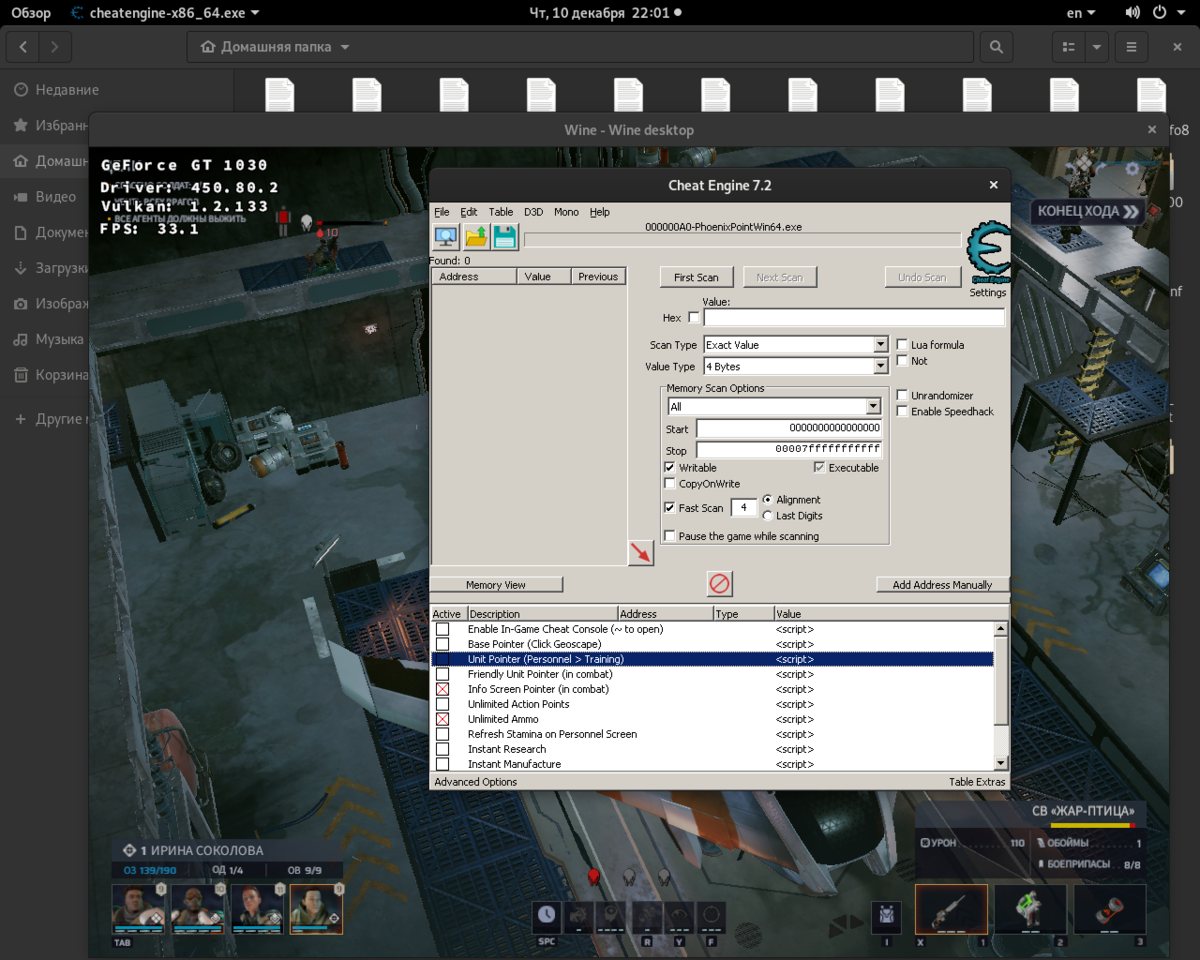Viewport: 1200px width, 960px height.
Task: Click the red no-entry delete-all-addresses icon
Action: click(719, 583)
